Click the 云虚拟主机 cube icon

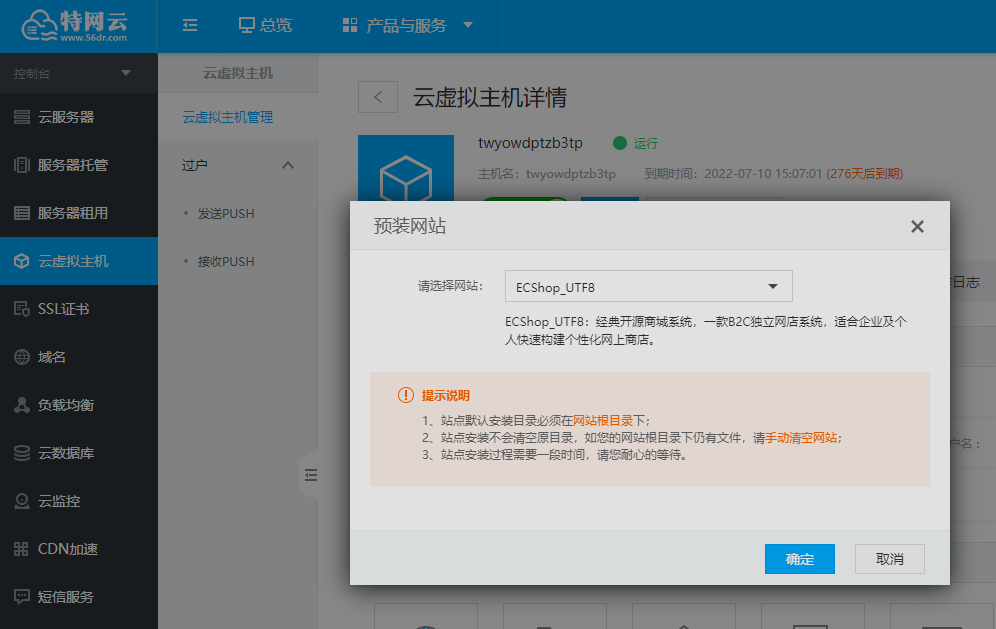(x=22, y=261)
